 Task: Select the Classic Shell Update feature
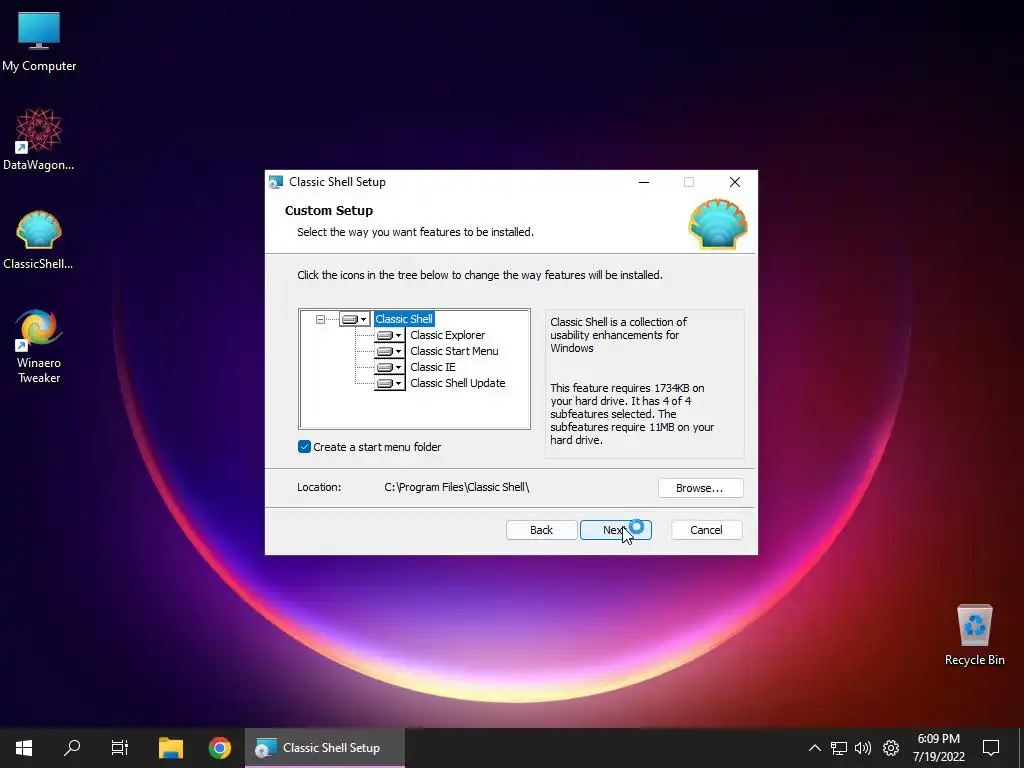457,383
